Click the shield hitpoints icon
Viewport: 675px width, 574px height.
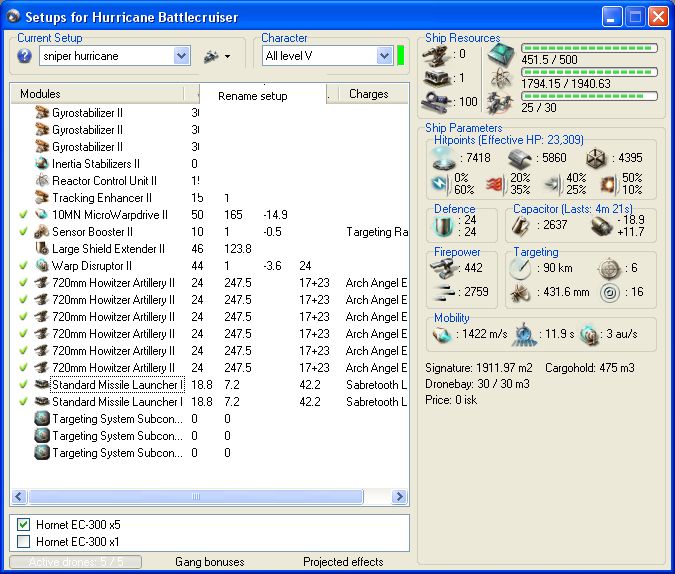[444, 158]
